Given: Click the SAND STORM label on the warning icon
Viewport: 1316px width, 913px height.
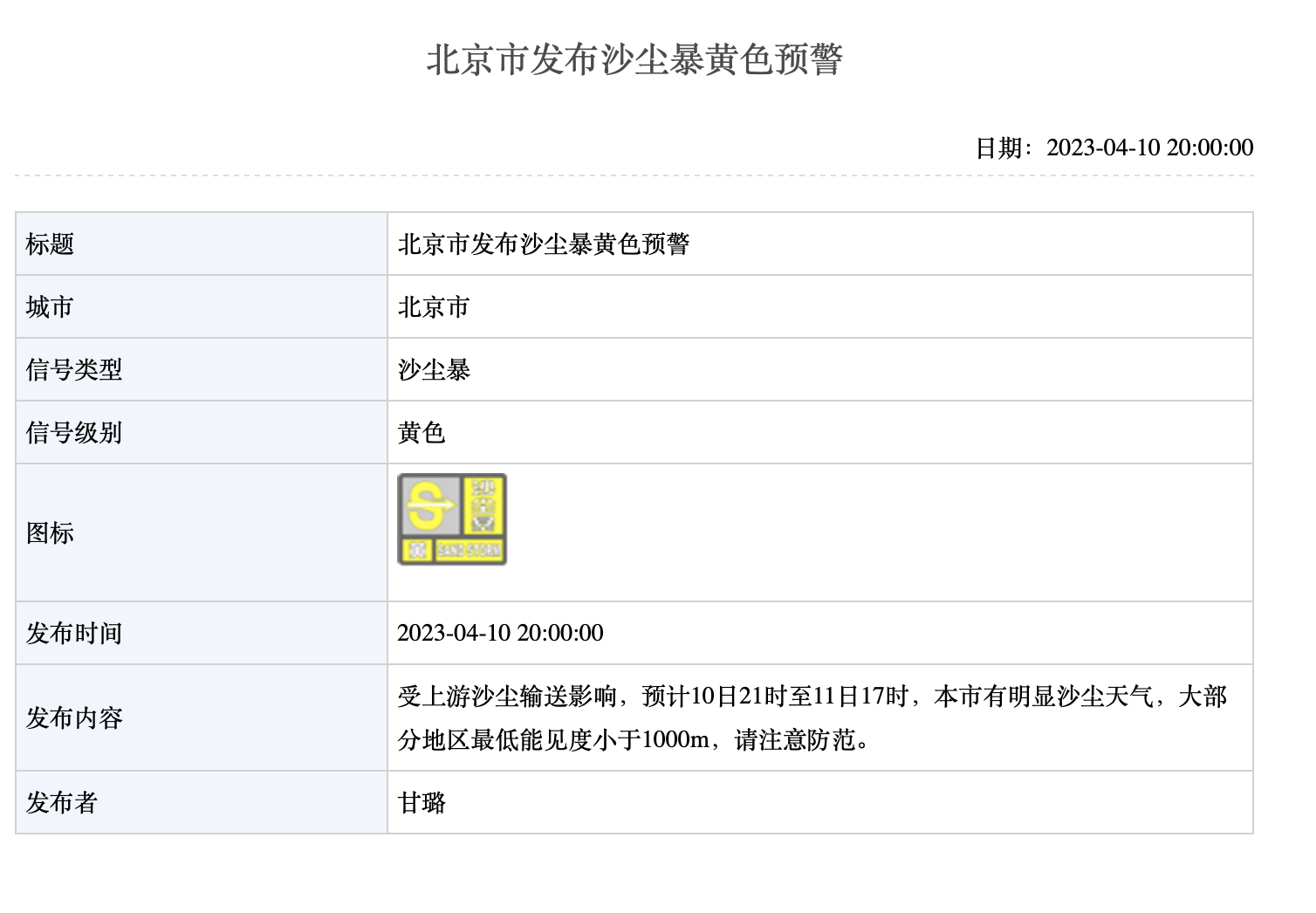Looking at the screenshot, I should [x=470, y=551].
